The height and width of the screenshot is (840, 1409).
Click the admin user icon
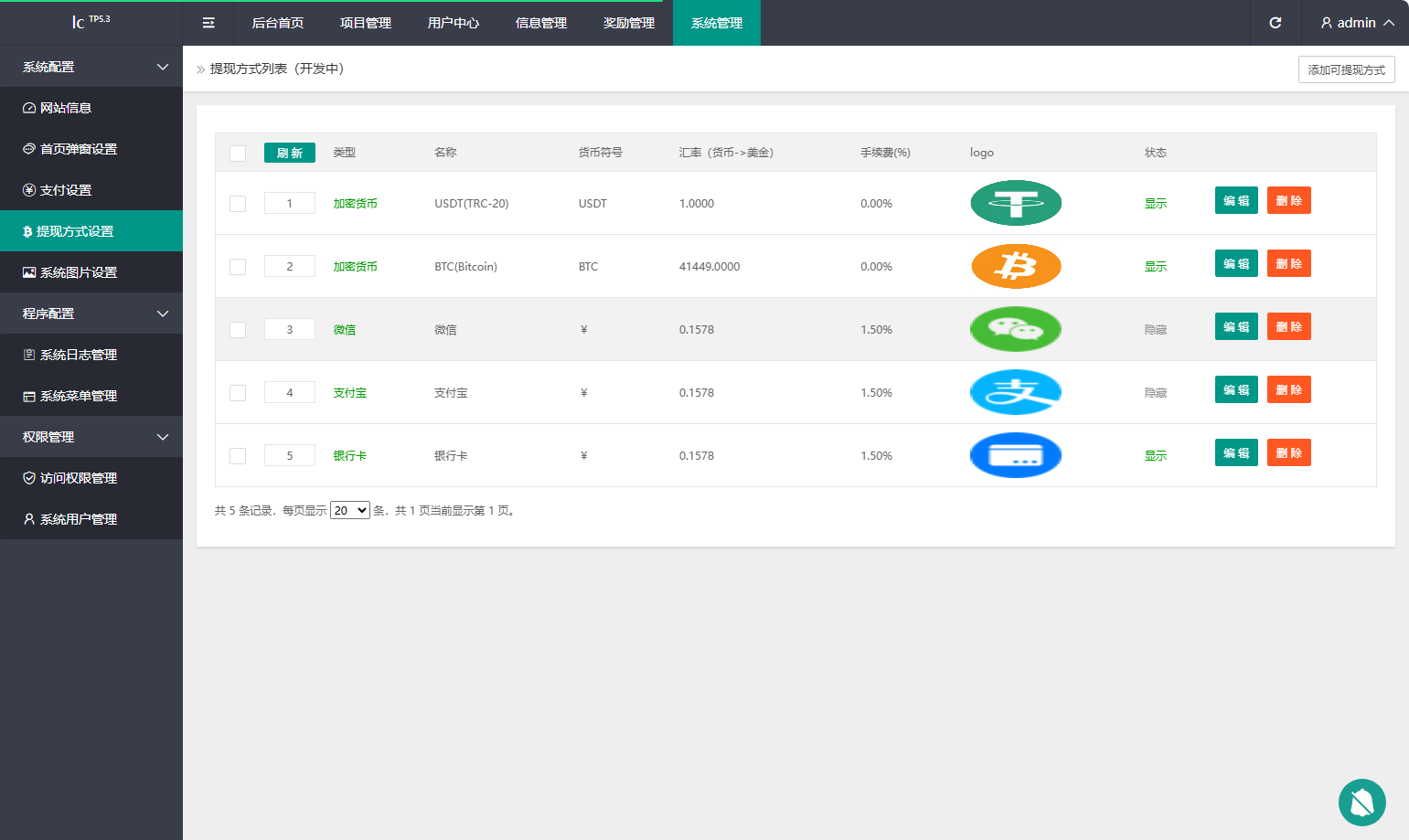tap(1326, 23)
